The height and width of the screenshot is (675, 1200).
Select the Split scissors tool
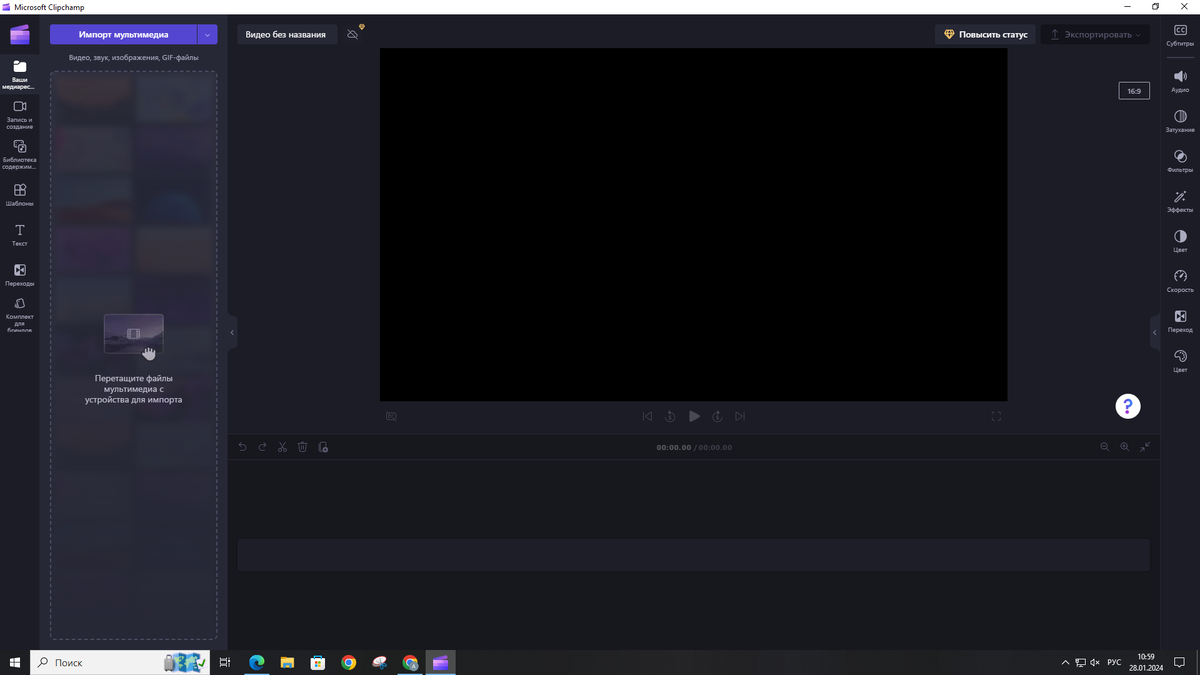click(x=282, y=447)
